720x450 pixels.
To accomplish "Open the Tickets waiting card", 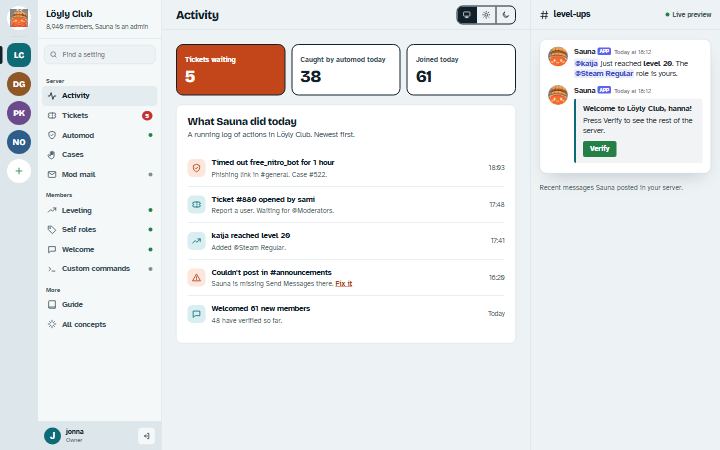I will point(231,70).
